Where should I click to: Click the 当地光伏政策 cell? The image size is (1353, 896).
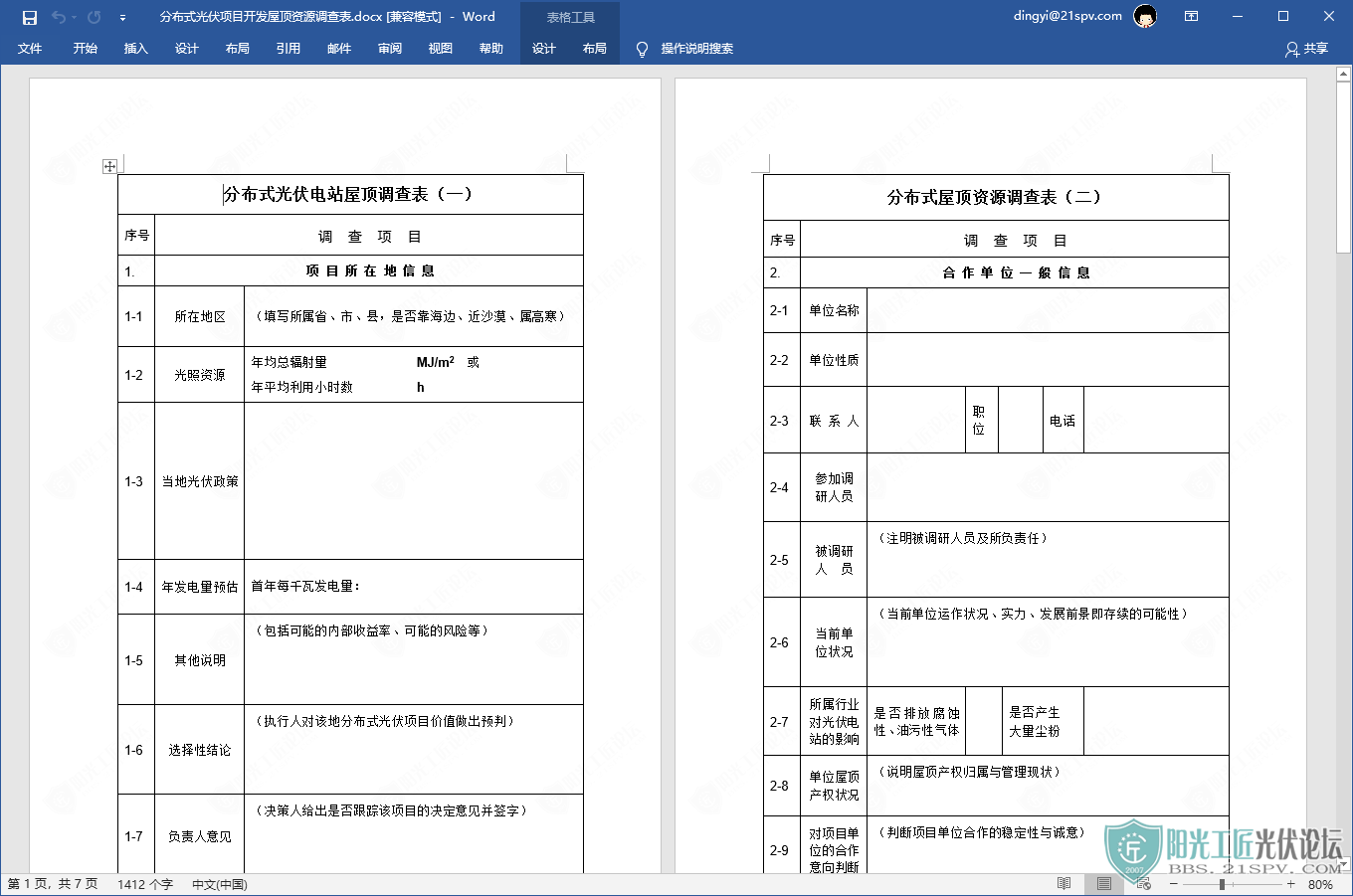pos(200,481)
